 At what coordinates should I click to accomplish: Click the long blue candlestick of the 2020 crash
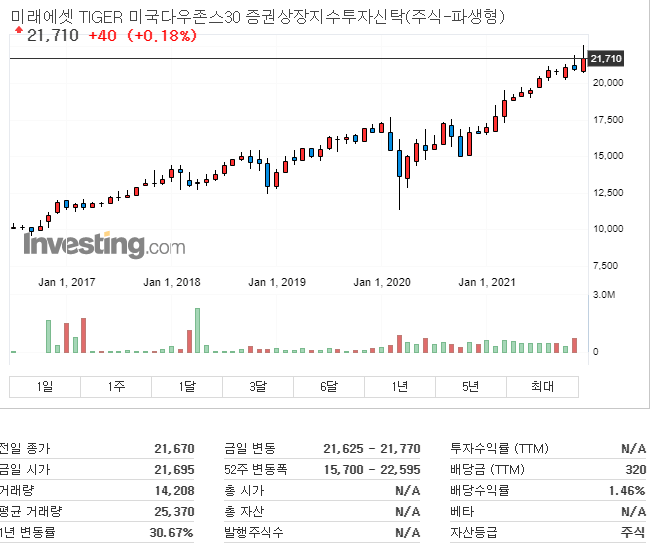pyautogui.click(x=399, y=163)
